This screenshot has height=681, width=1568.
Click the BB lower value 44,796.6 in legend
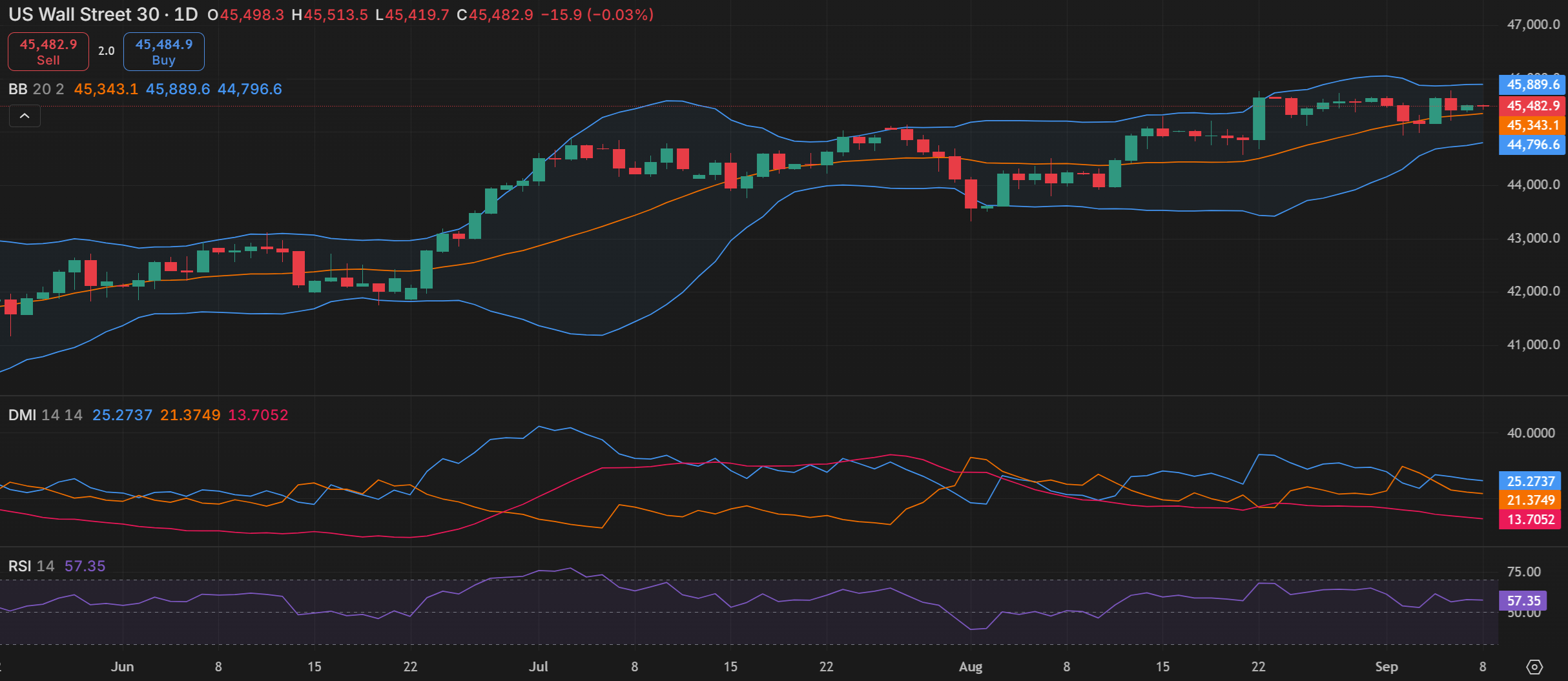[250, 89]
